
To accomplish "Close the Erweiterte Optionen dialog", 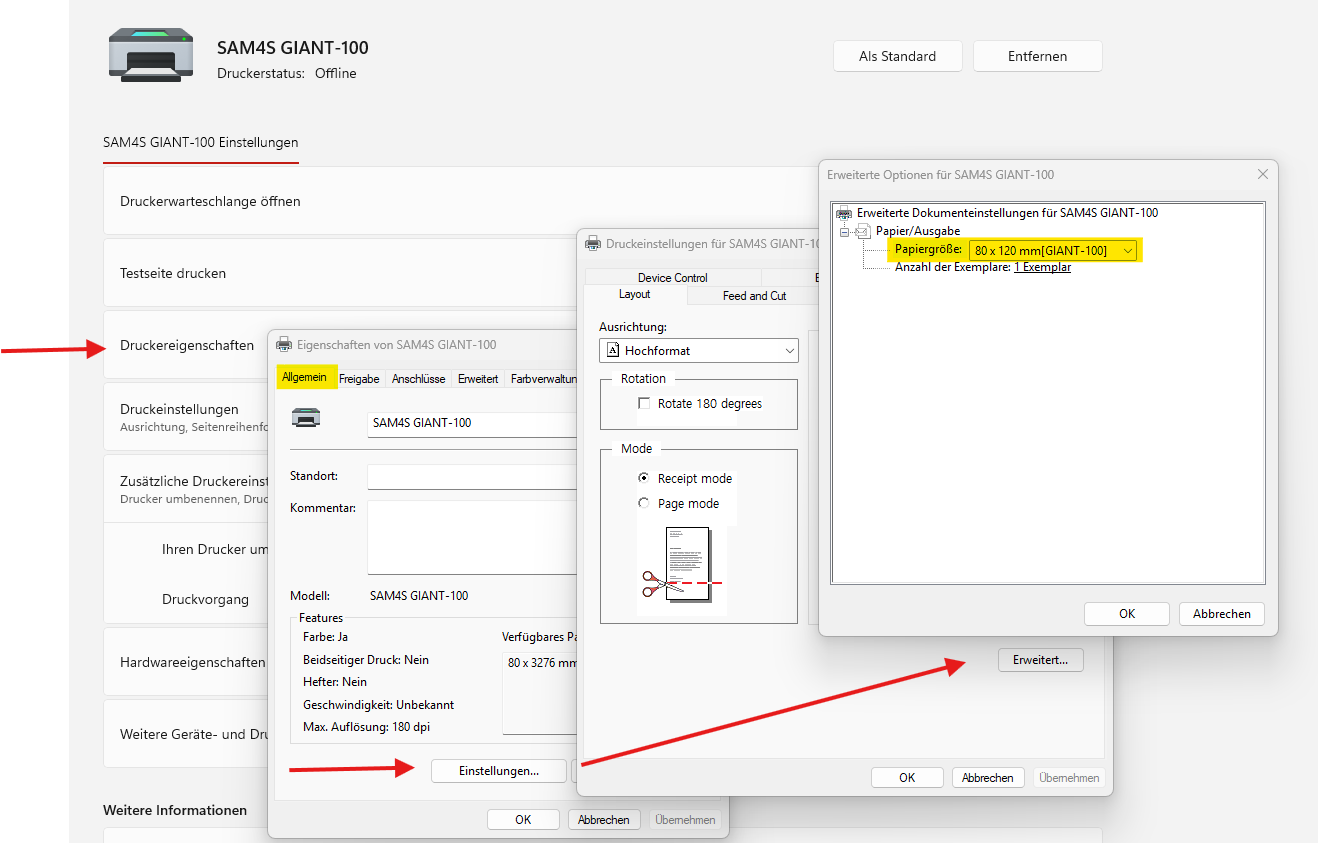I will point(1263,174).
